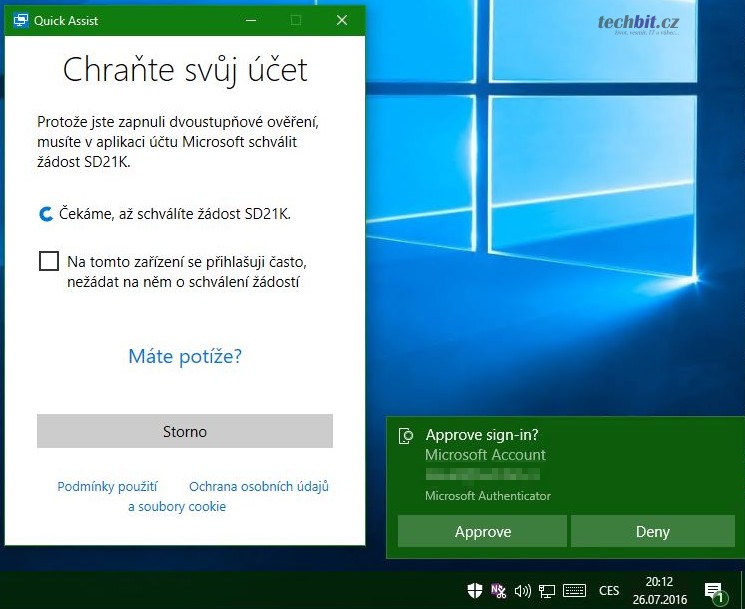Deny the sign-in request
The width and height of the screenshot is (745, 609).
[x=652, y=532]
